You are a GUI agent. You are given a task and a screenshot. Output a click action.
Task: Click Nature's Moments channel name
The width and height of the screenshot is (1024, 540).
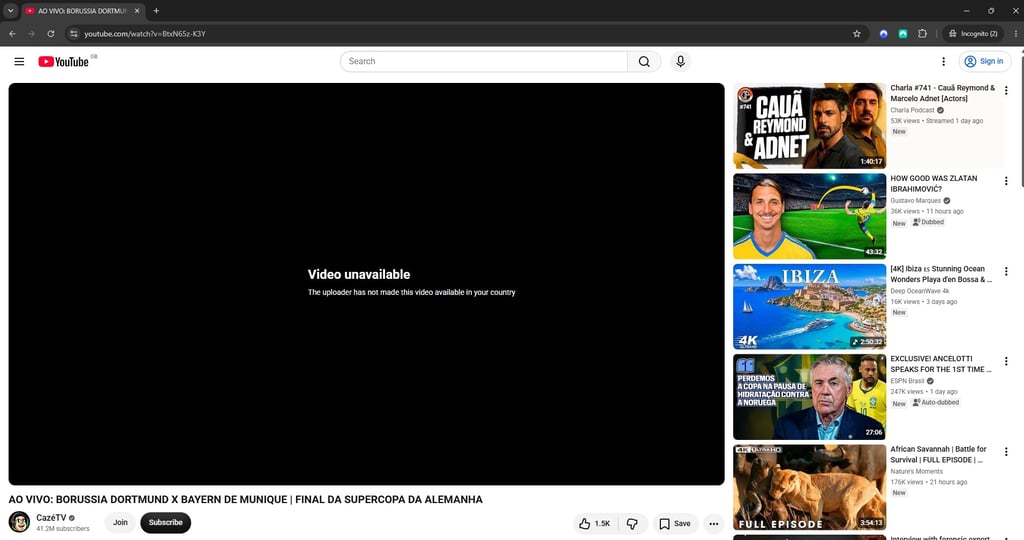pyautogui.click(x=916, y=471)
